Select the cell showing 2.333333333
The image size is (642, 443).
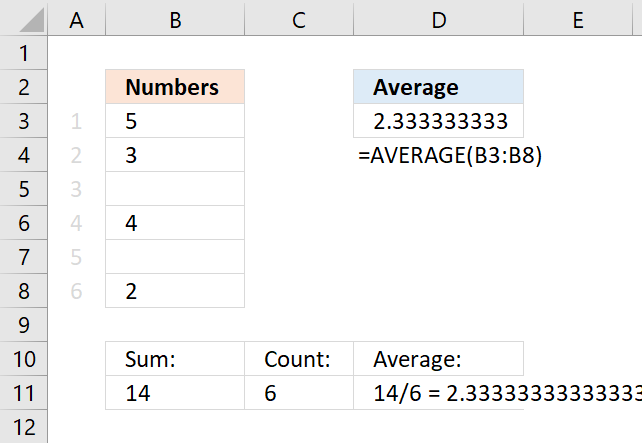pos(439,121)
